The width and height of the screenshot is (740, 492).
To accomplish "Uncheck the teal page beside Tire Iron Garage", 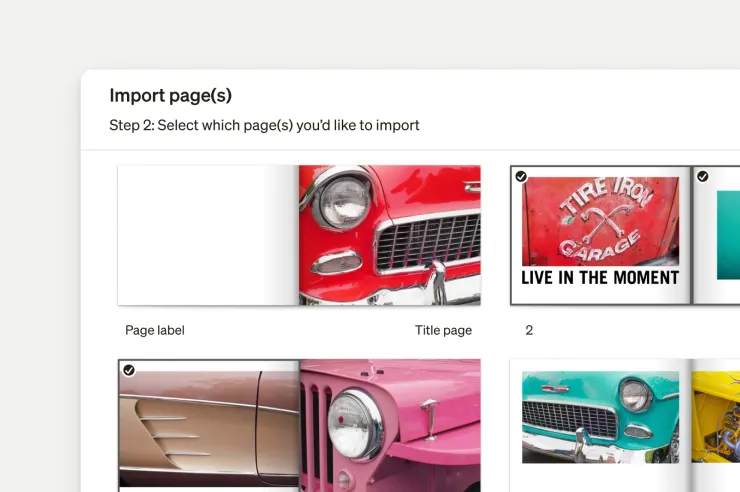I will [x=703, y=176].
